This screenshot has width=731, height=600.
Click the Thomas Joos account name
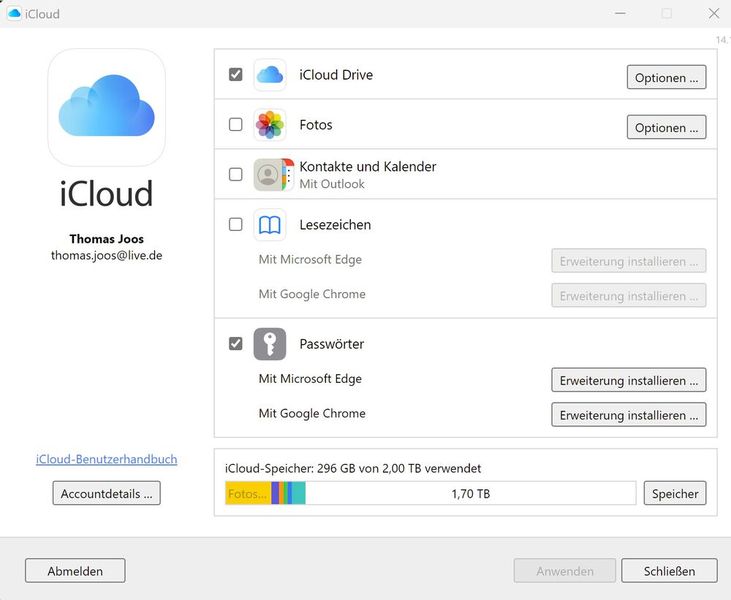106,239
